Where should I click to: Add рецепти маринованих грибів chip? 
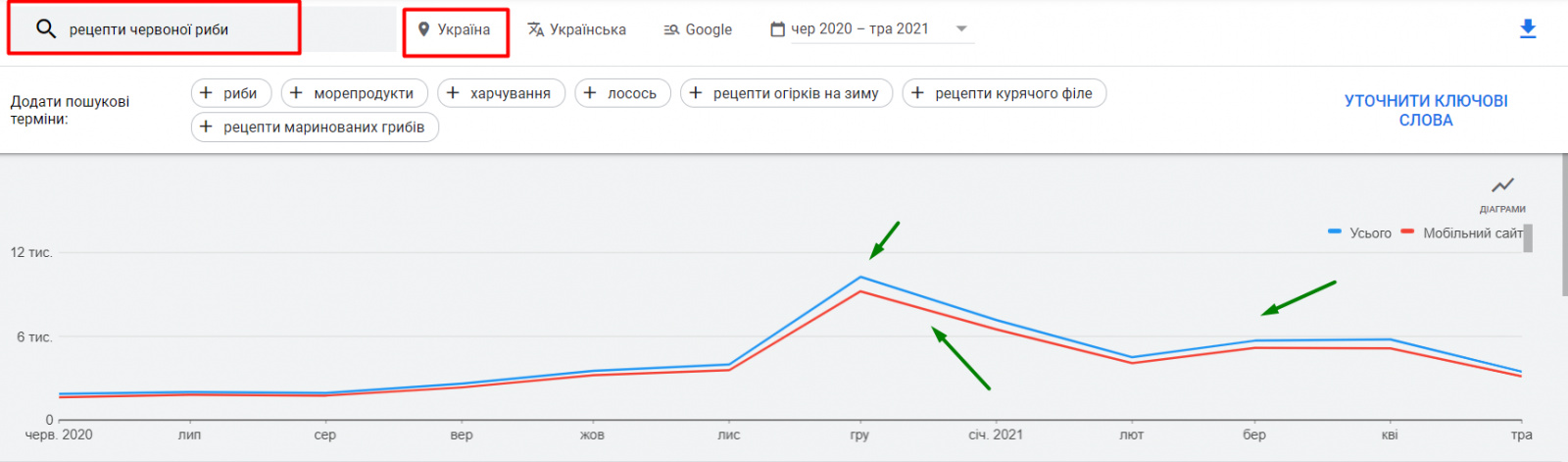tap(315, 128)
